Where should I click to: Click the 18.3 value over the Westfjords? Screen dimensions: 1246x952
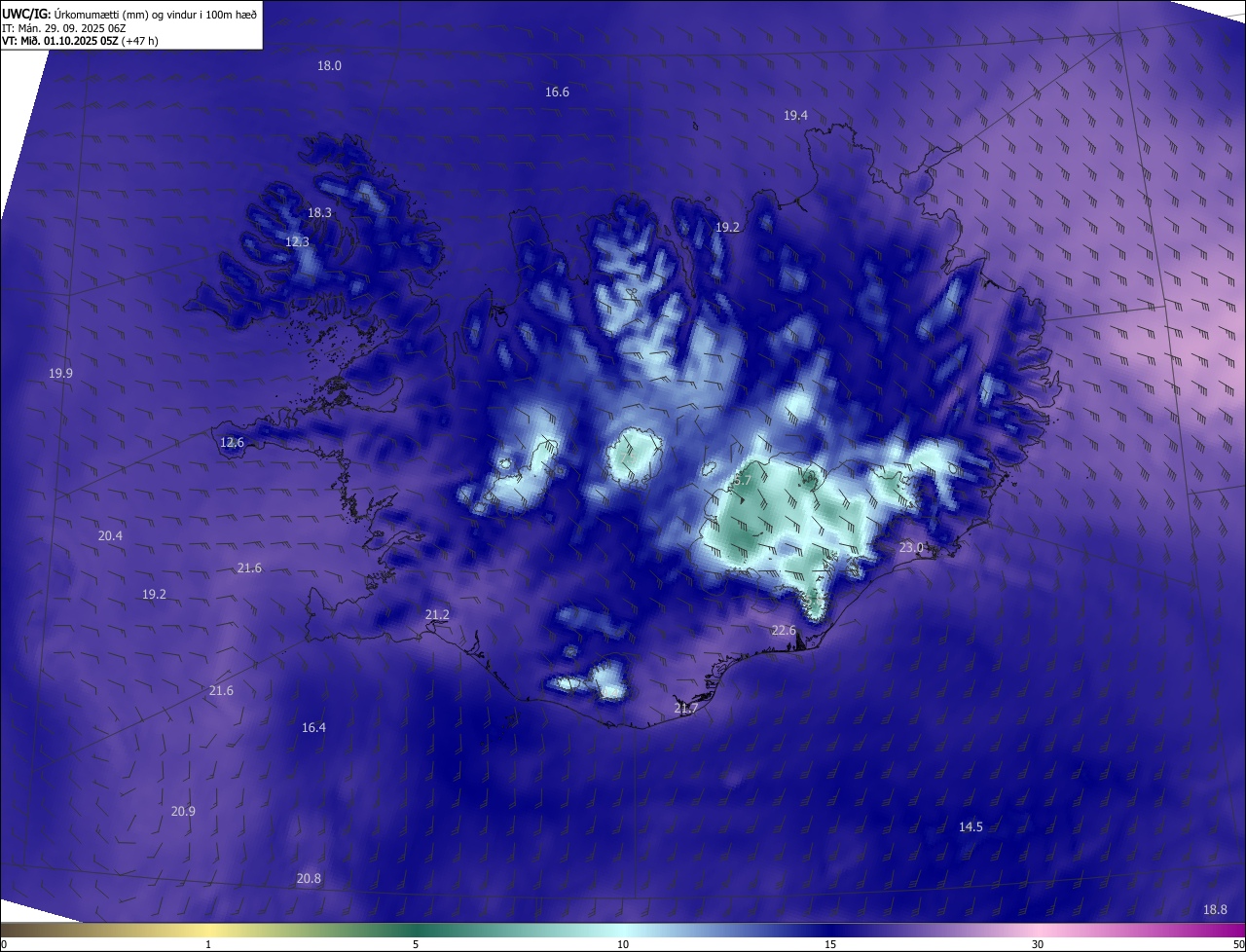point(319,213)
